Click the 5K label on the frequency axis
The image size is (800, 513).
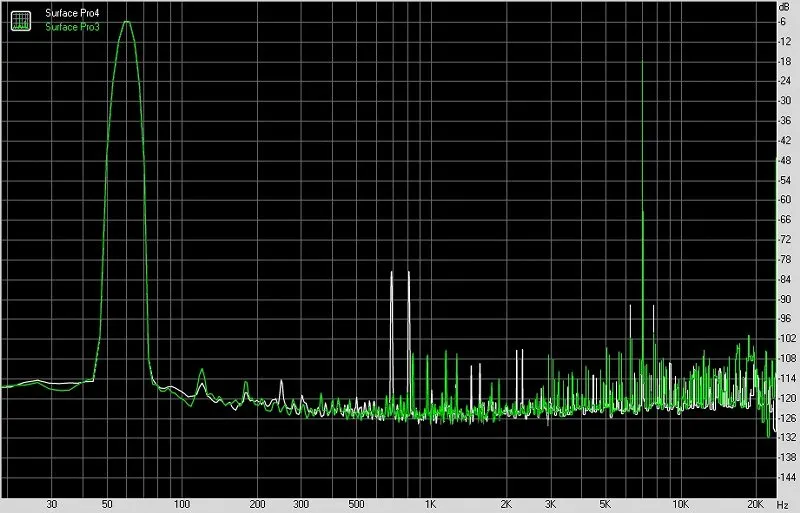[605, 504]
